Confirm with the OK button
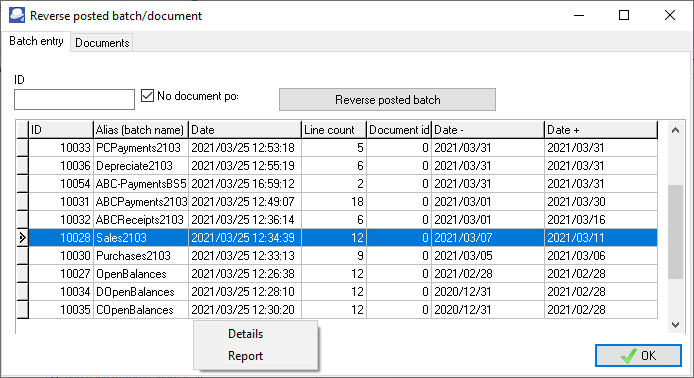Image resolution: width=694 pixels, height=378 pixels. click(x=638, y=355)
